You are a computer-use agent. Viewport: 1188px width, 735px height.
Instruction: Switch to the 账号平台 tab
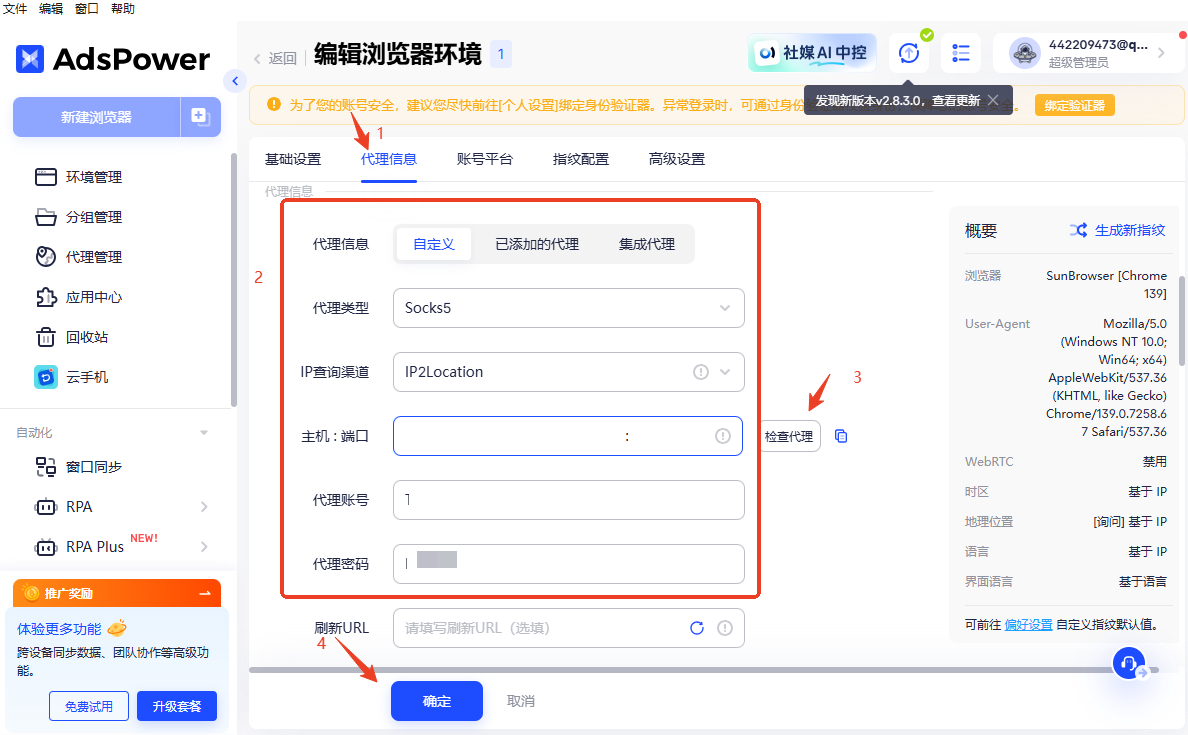point(485,159)
